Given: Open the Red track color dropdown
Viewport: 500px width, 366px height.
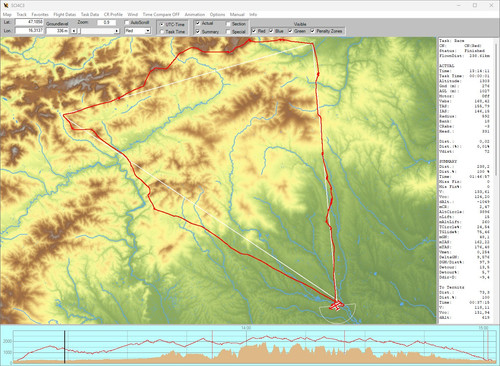Looking at the screenshot, I should pos(137,31).
